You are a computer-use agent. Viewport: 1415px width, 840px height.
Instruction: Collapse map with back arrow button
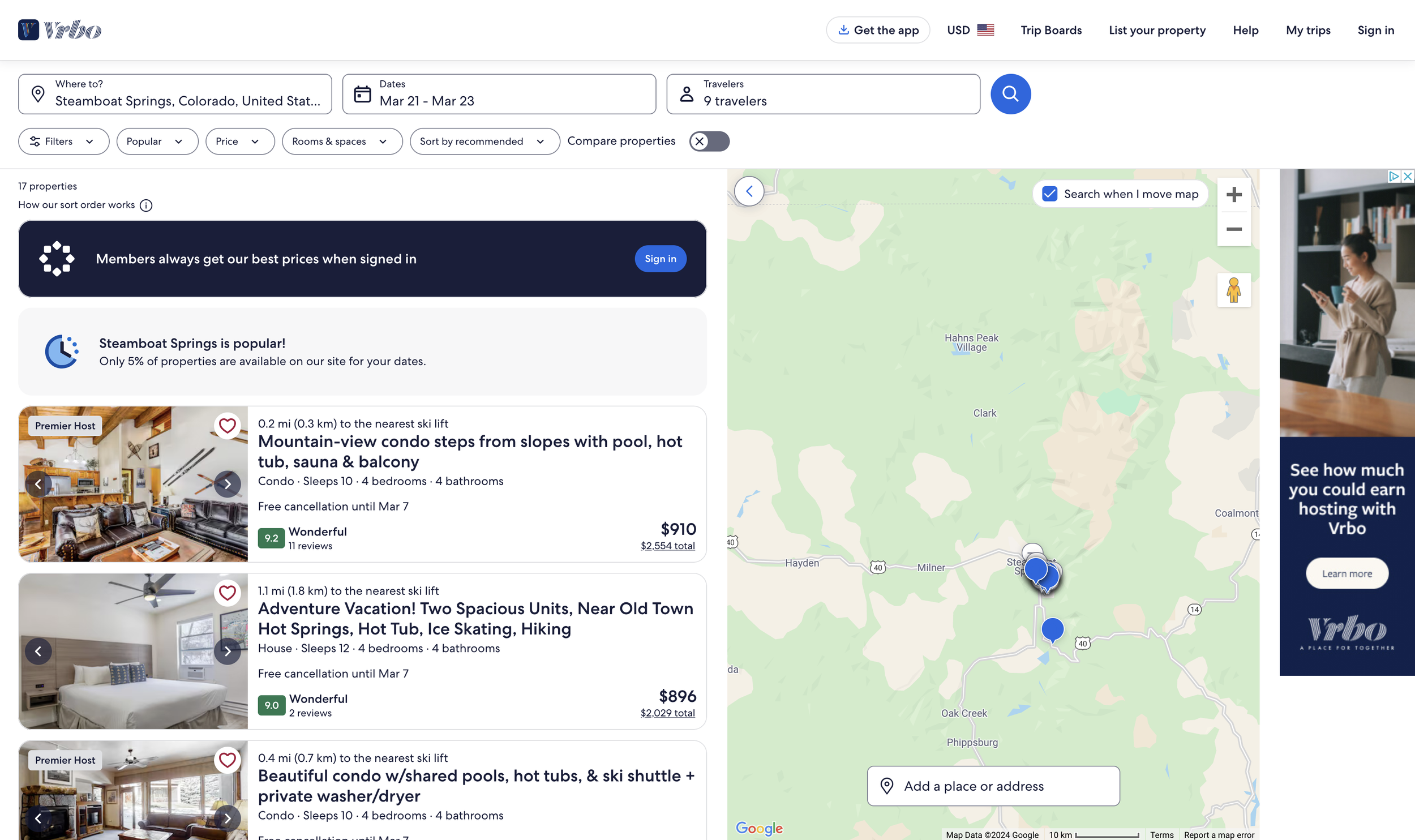(x=749, y=191)
